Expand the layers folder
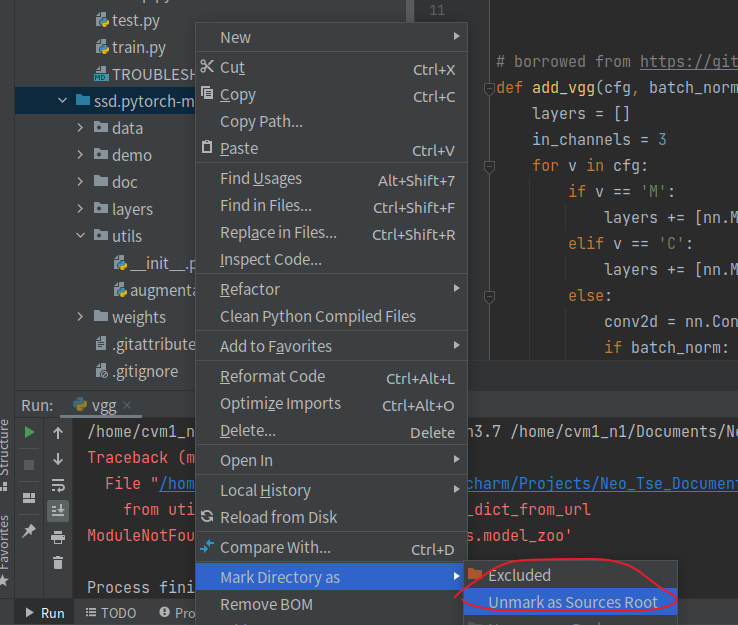The image size is (738, 625). [x=80, y=208]
